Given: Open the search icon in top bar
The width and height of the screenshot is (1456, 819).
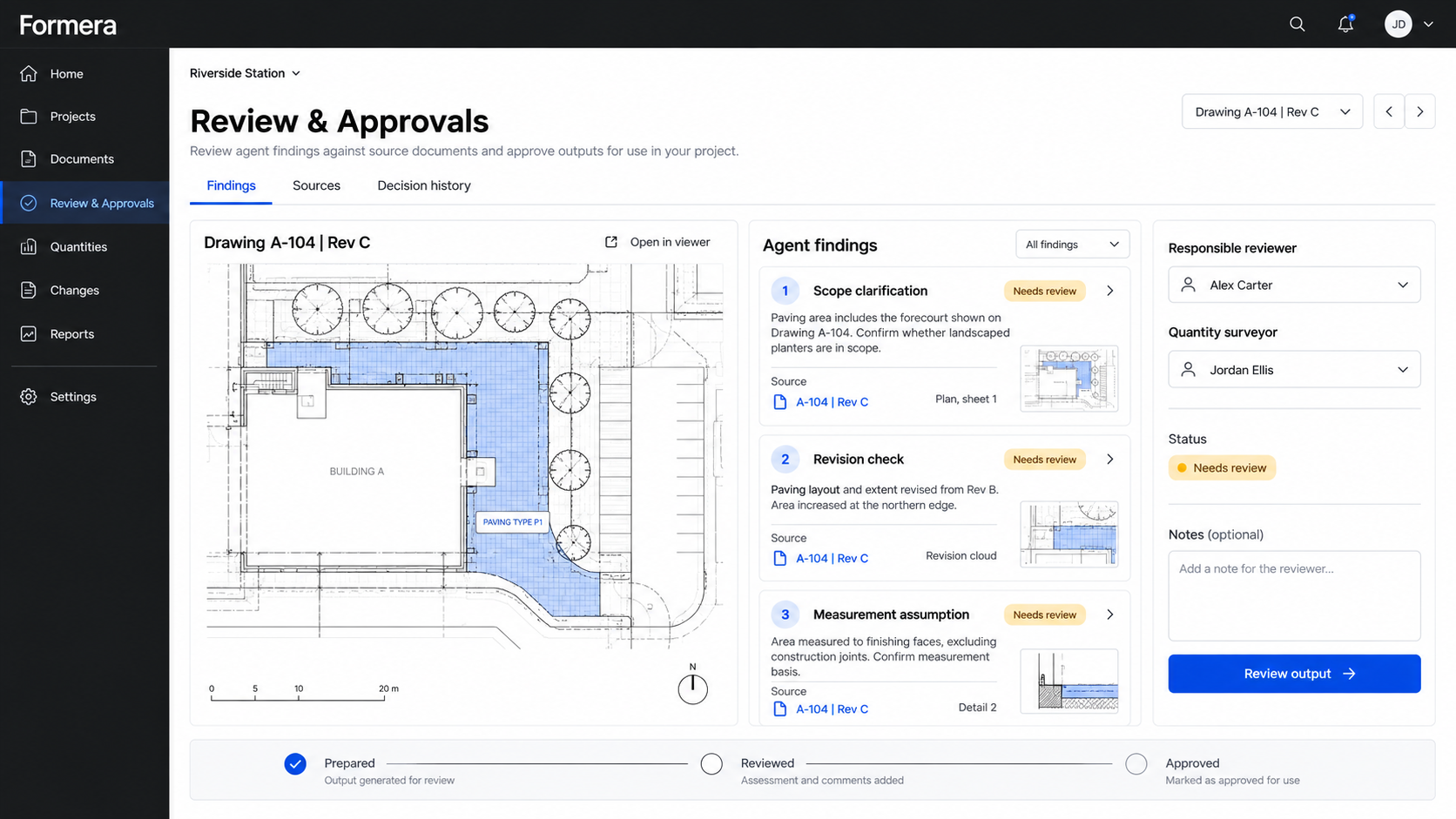Looking at the screenshot, I should click(x=1297, y=24).
